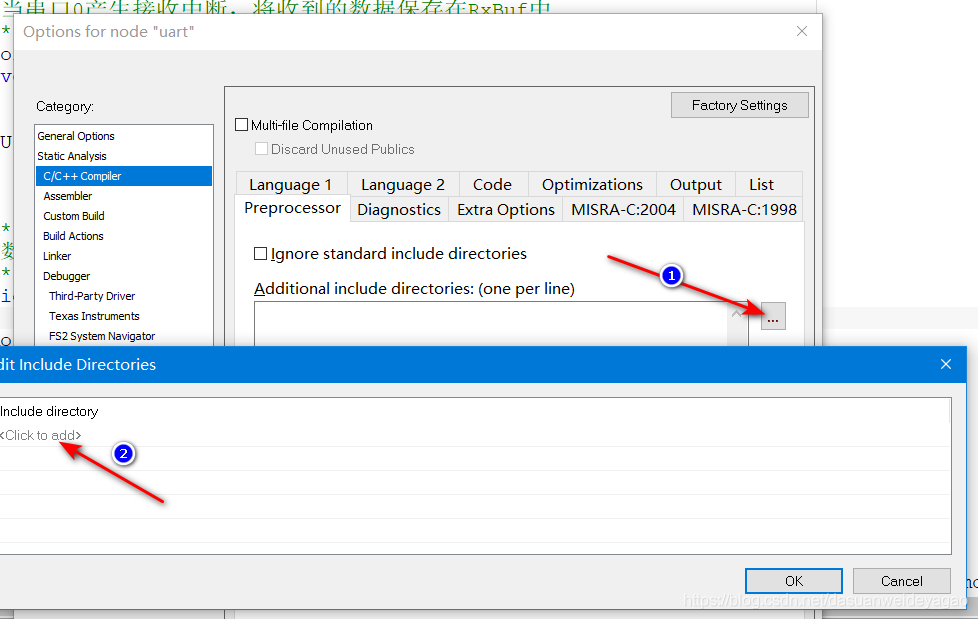Viewport: 978px width, 619px height.
Task: Open the Extra Options tab
Action: click(506, 210)
